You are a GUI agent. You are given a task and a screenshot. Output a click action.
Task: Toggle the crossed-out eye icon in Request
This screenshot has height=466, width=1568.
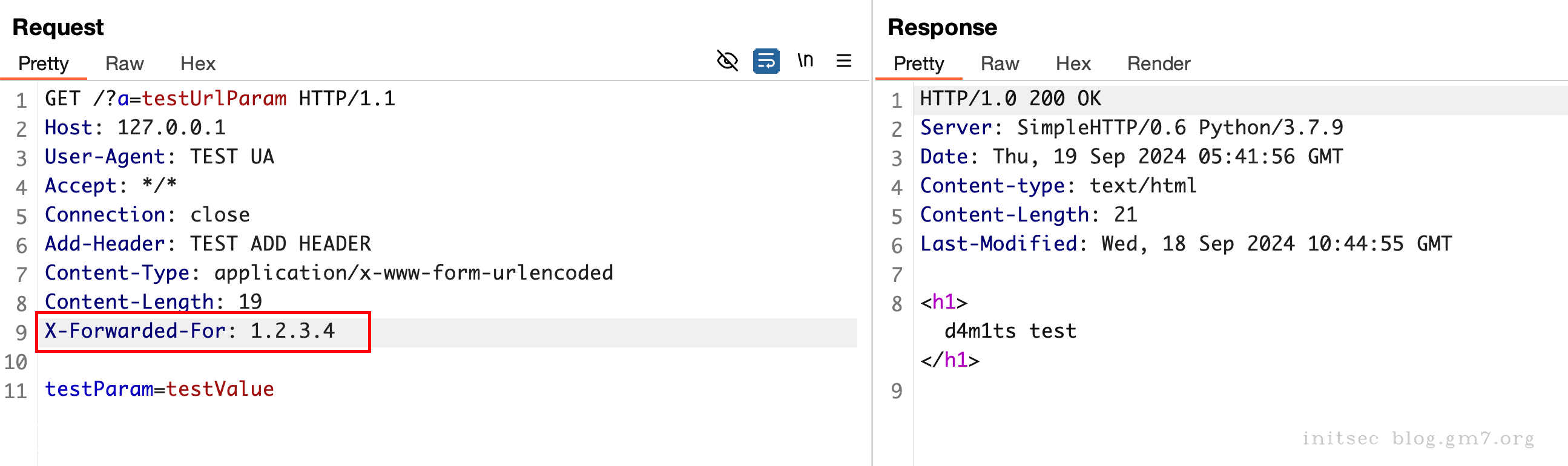[726, 62]
